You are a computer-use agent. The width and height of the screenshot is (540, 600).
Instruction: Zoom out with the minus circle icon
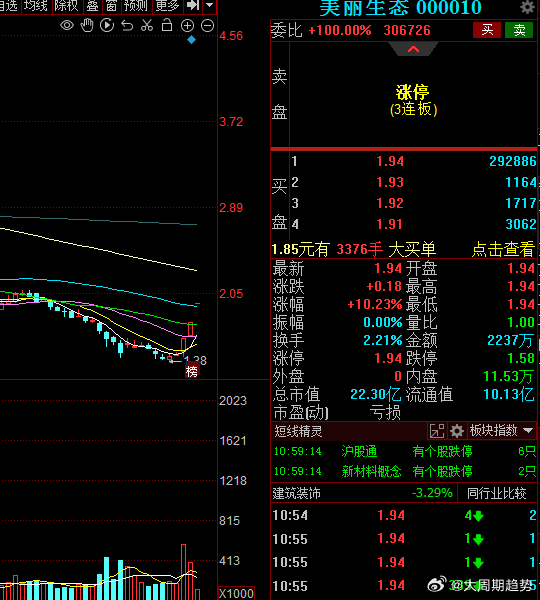point(207,26)
